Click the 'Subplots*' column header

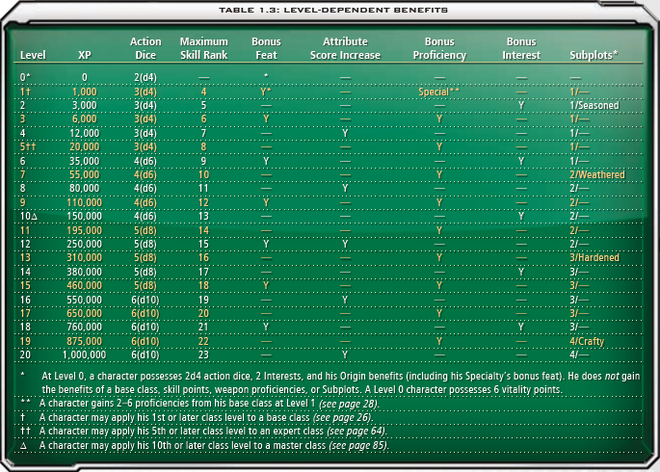(593, 55)
